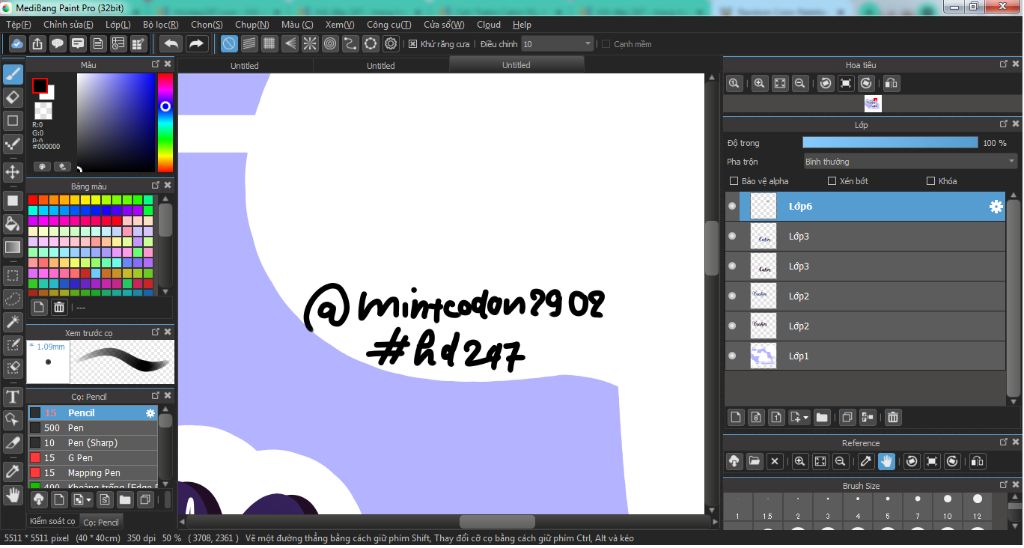Viewport: 1024px width, 548px height.
Task: Select the Lớp1 layer row
Action: (x=865, y=356)
